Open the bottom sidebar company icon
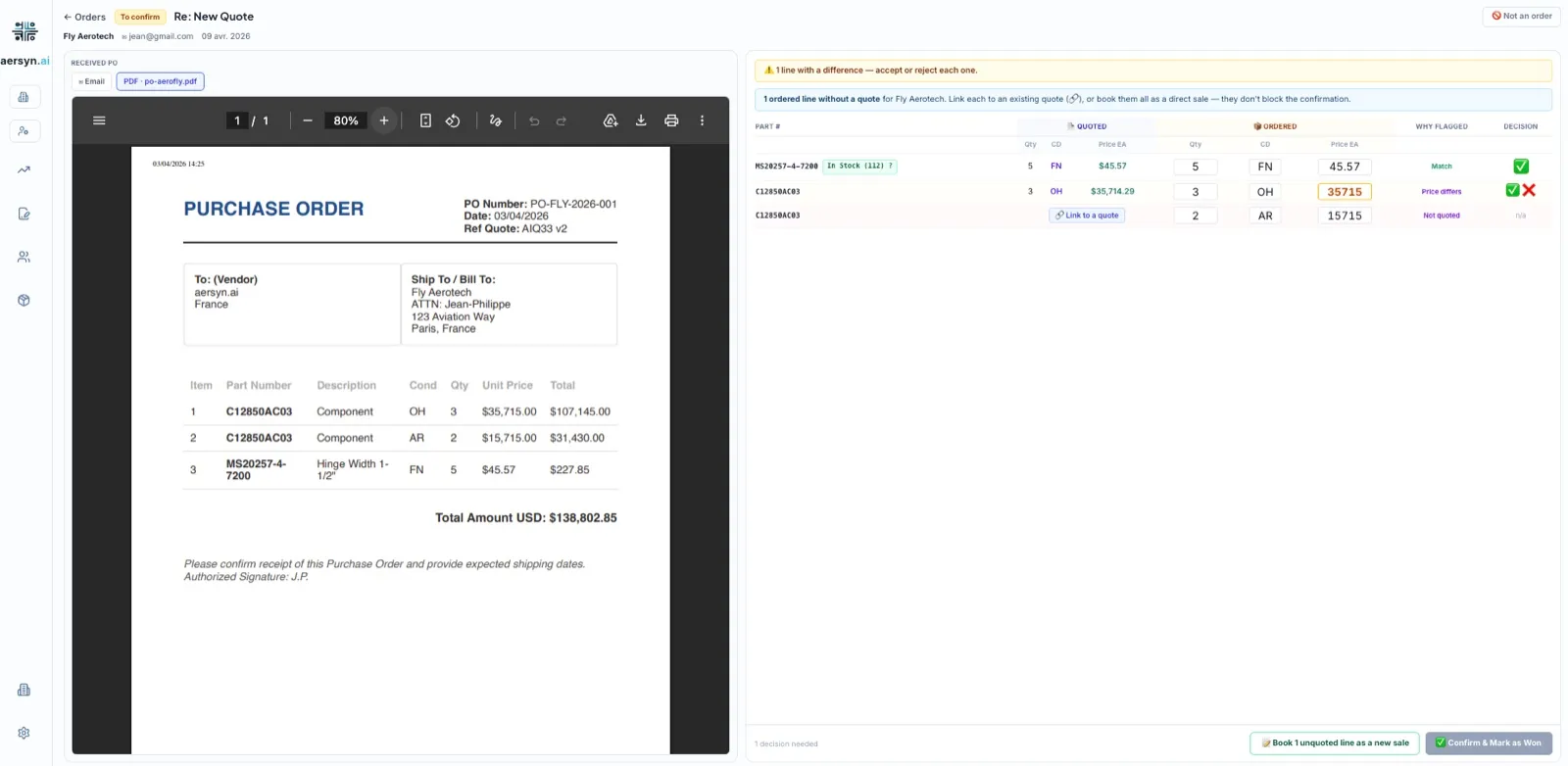 [24, 690]
